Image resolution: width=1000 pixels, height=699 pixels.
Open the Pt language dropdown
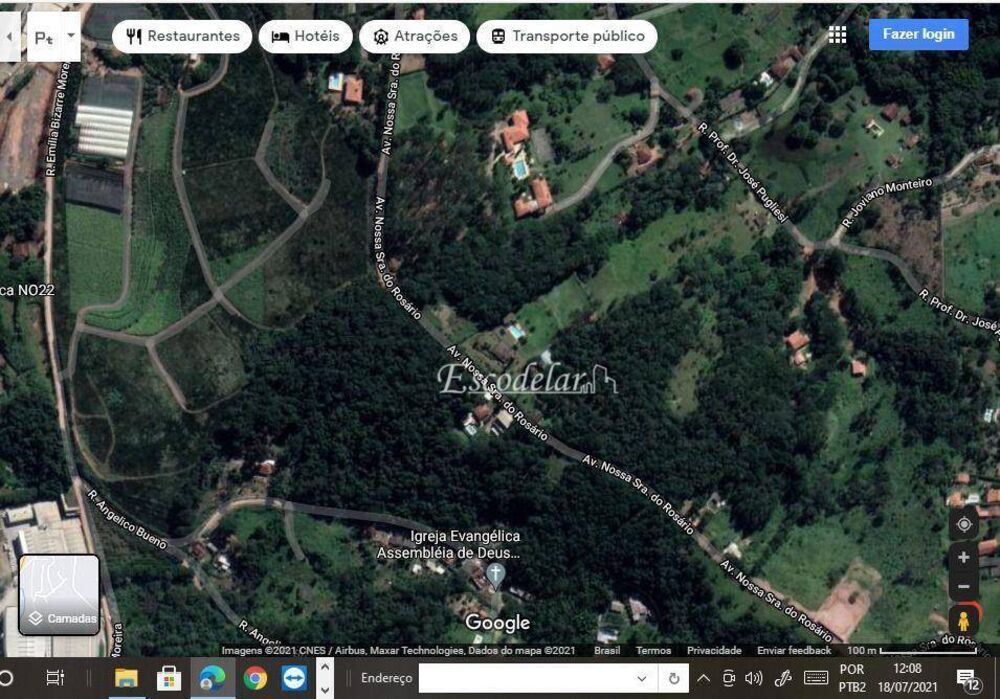tap(71, 36)
